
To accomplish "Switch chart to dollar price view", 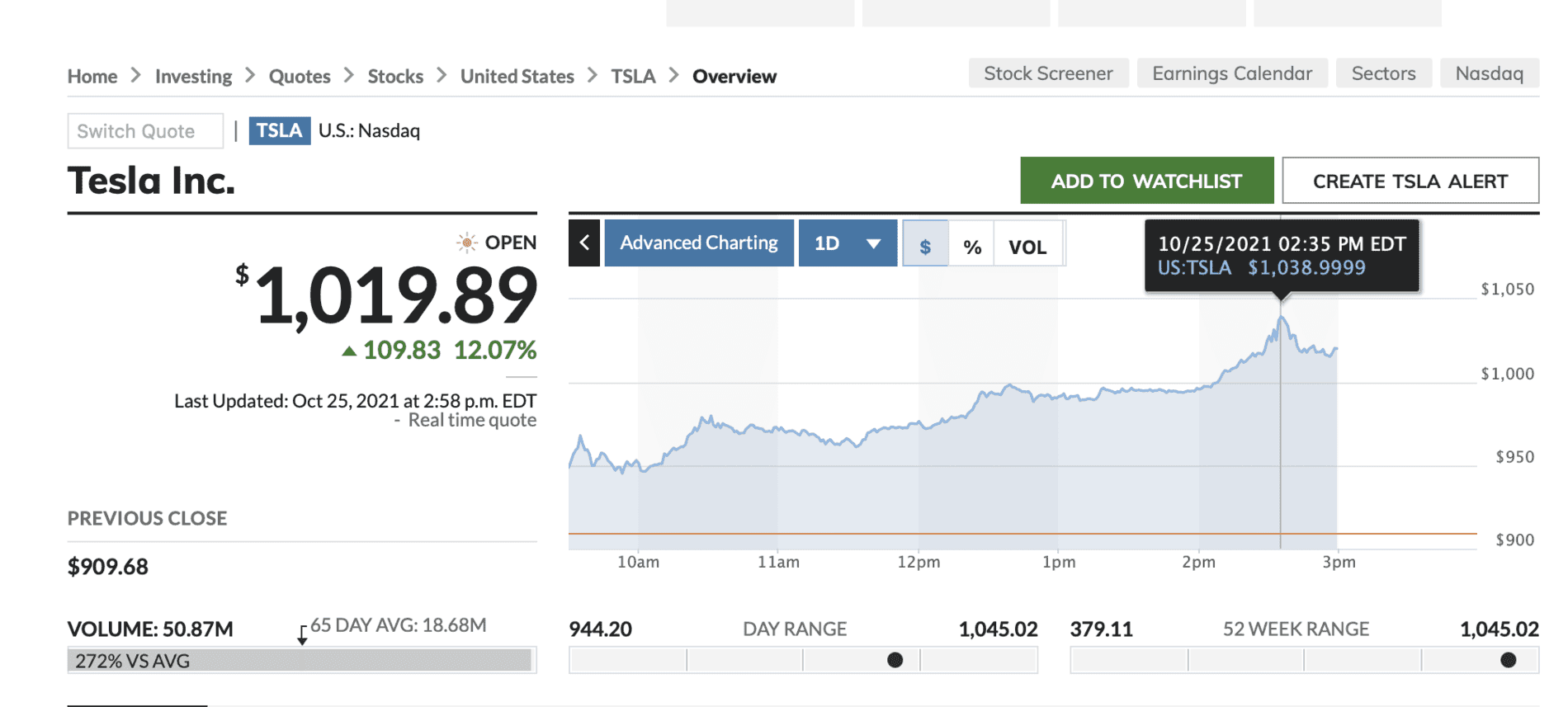I will pos(925,246).
